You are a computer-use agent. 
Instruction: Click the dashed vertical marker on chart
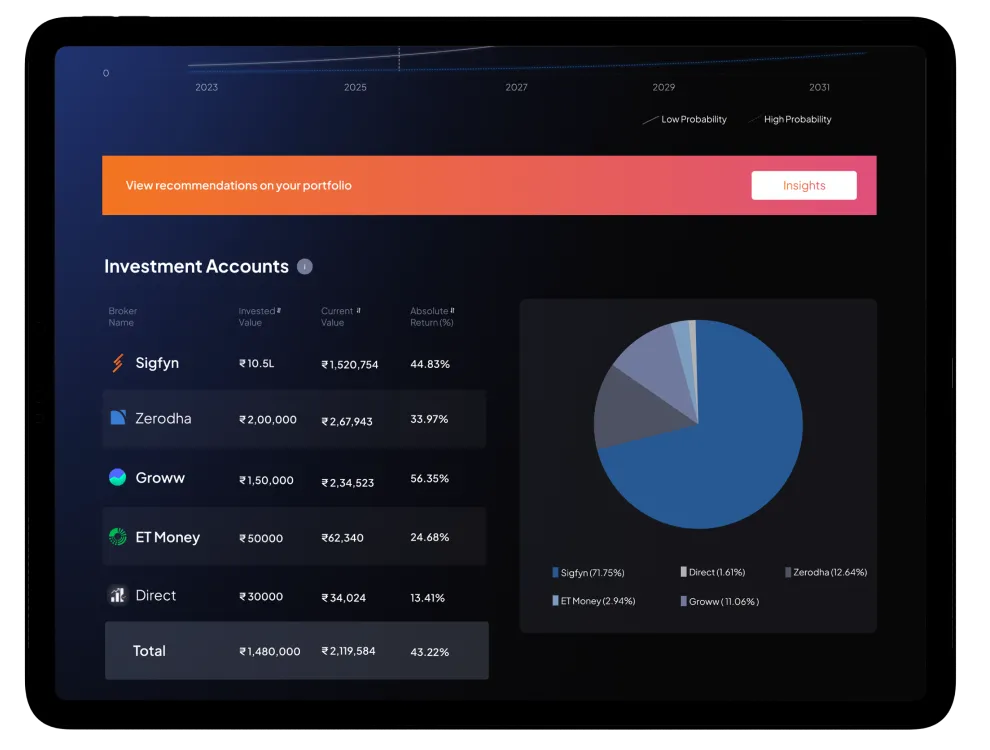[399, 59]
